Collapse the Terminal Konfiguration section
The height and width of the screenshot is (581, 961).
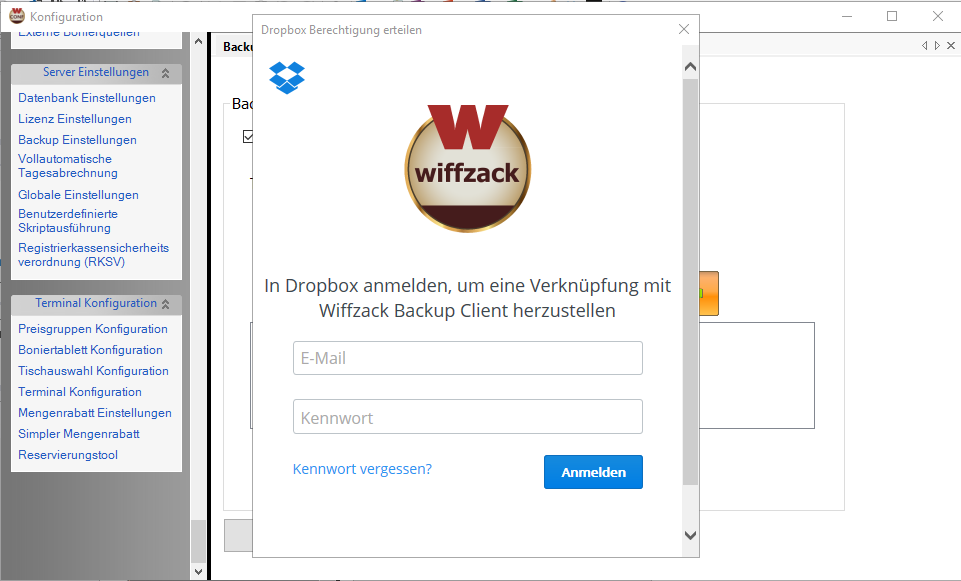(x=165, y=304)
